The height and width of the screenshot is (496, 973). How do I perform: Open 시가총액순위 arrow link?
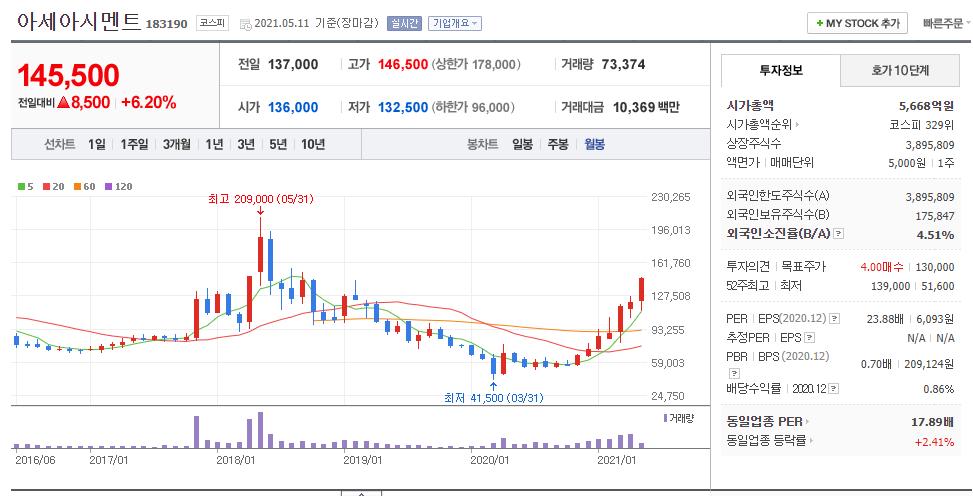797,125
